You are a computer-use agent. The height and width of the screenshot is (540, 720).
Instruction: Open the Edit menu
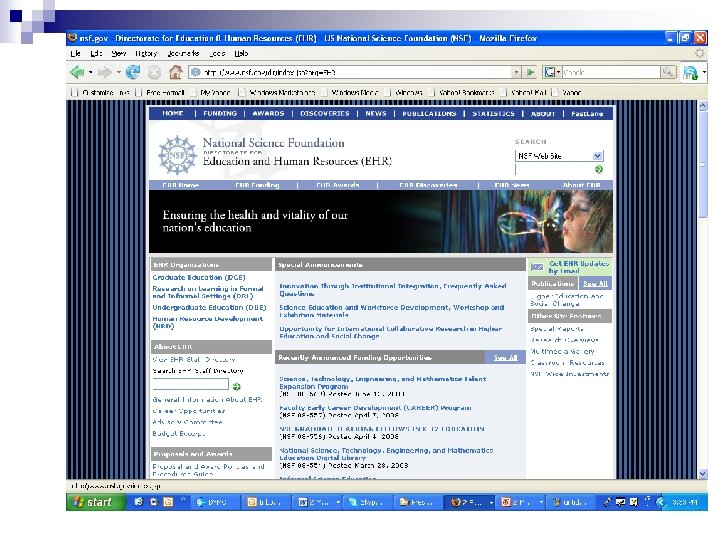click(96, 53)
